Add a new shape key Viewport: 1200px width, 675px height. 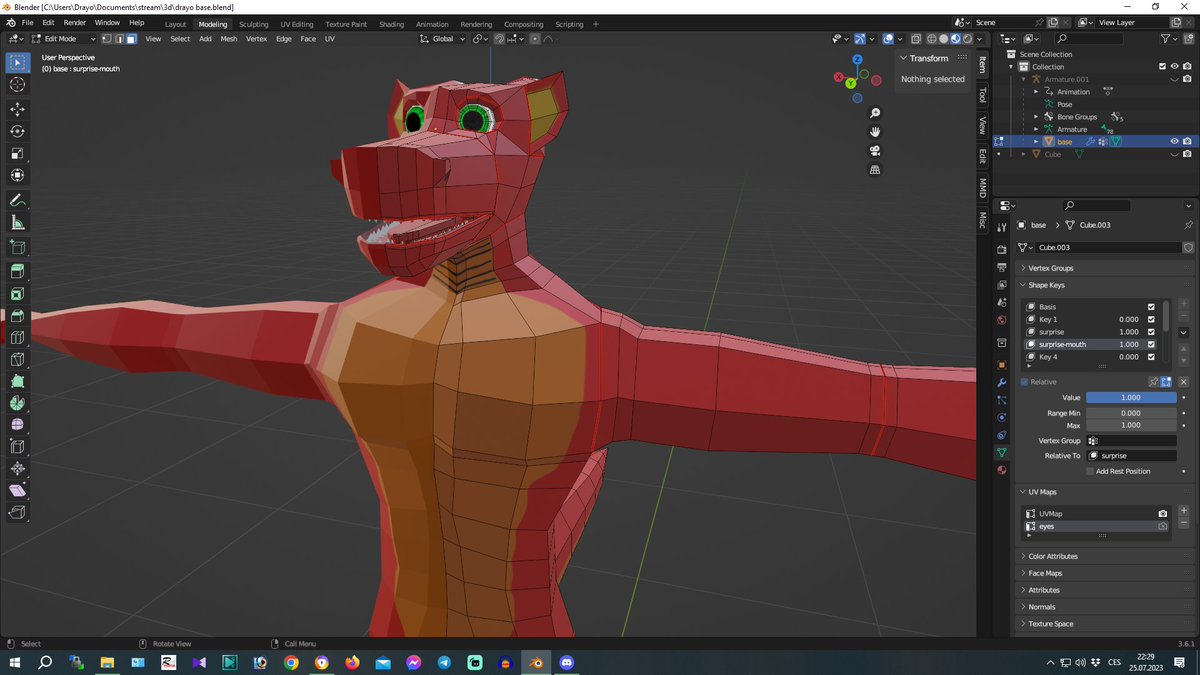[1184, 304]
